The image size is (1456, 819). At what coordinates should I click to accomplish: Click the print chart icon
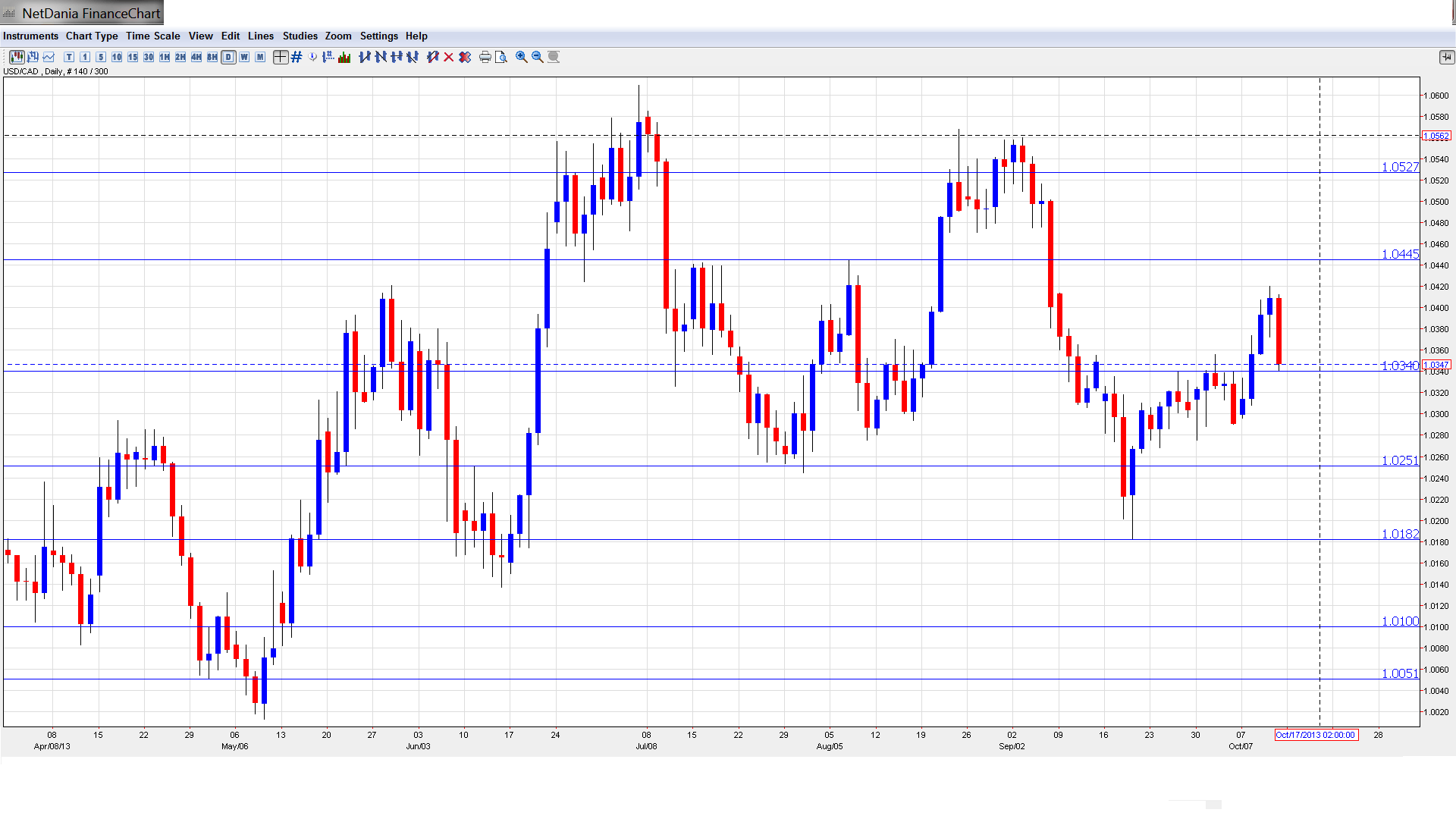(485, 57)
